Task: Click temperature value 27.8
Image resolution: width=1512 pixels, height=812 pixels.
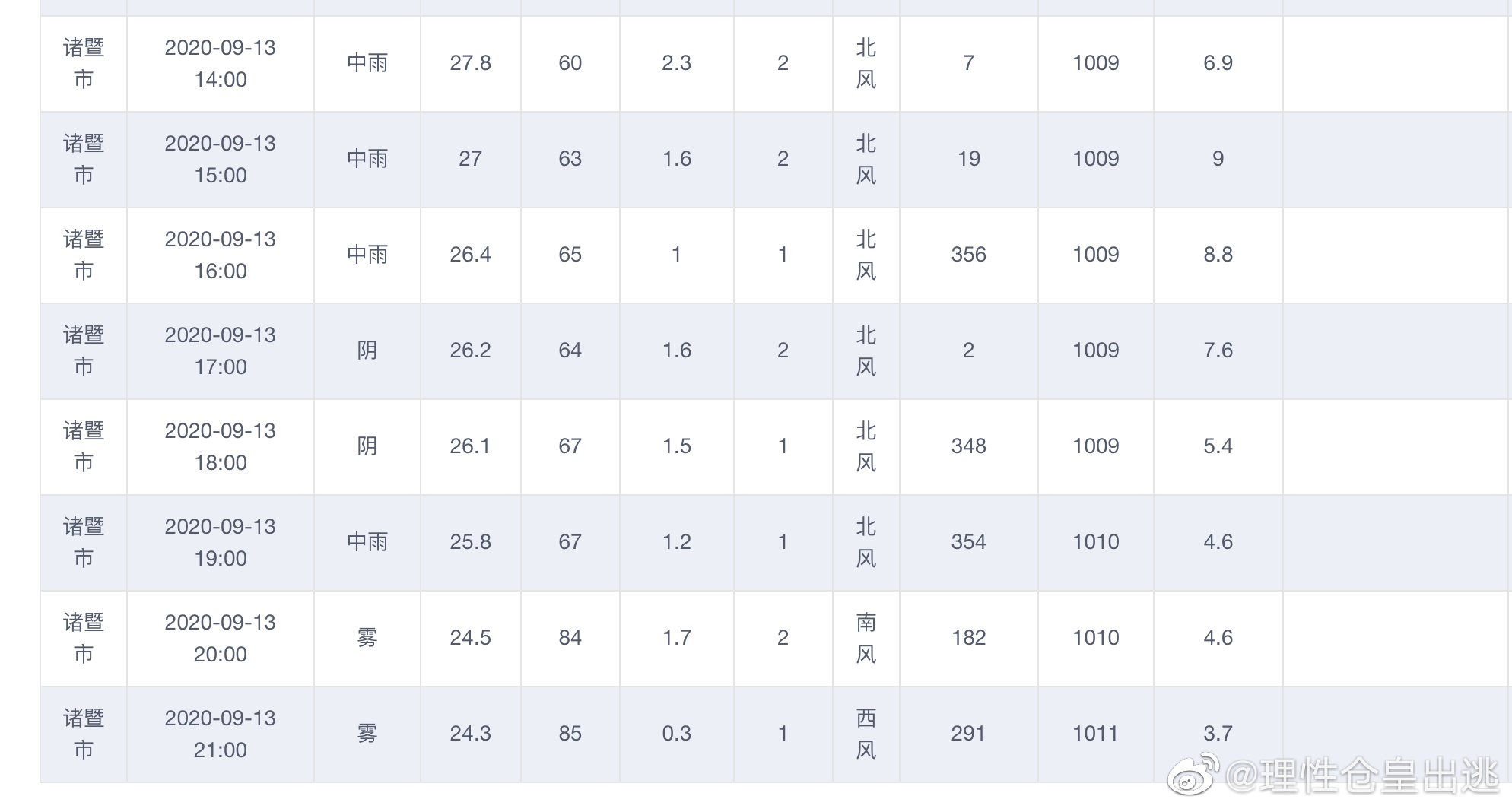Action: [470, 63]
